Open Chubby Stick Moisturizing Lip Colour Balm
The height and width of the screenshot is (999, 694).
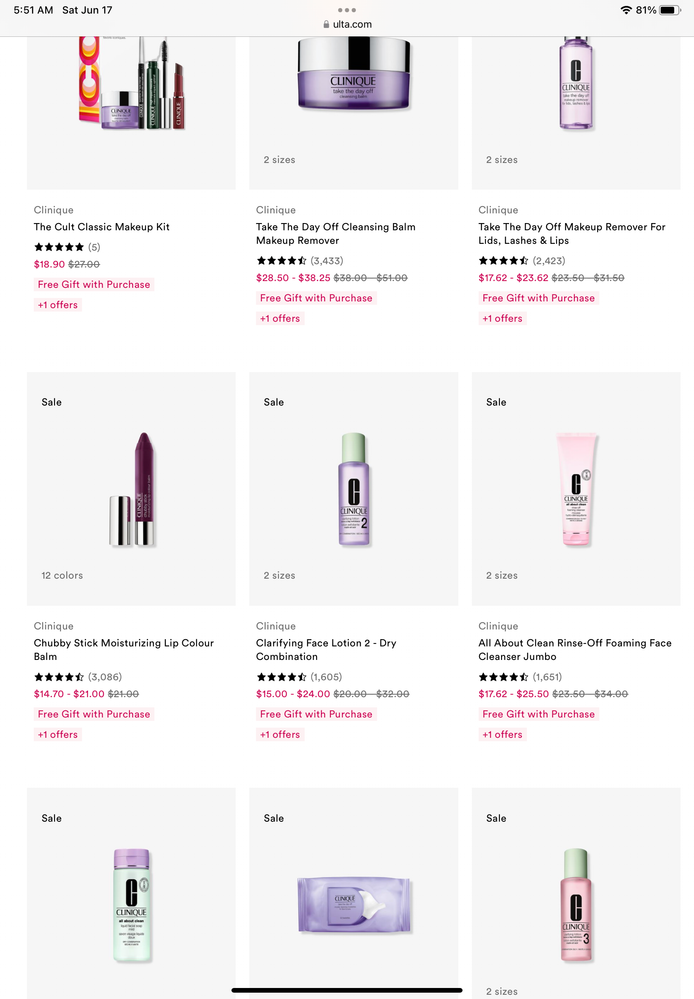pyautogui.click(x=123, y=650)
